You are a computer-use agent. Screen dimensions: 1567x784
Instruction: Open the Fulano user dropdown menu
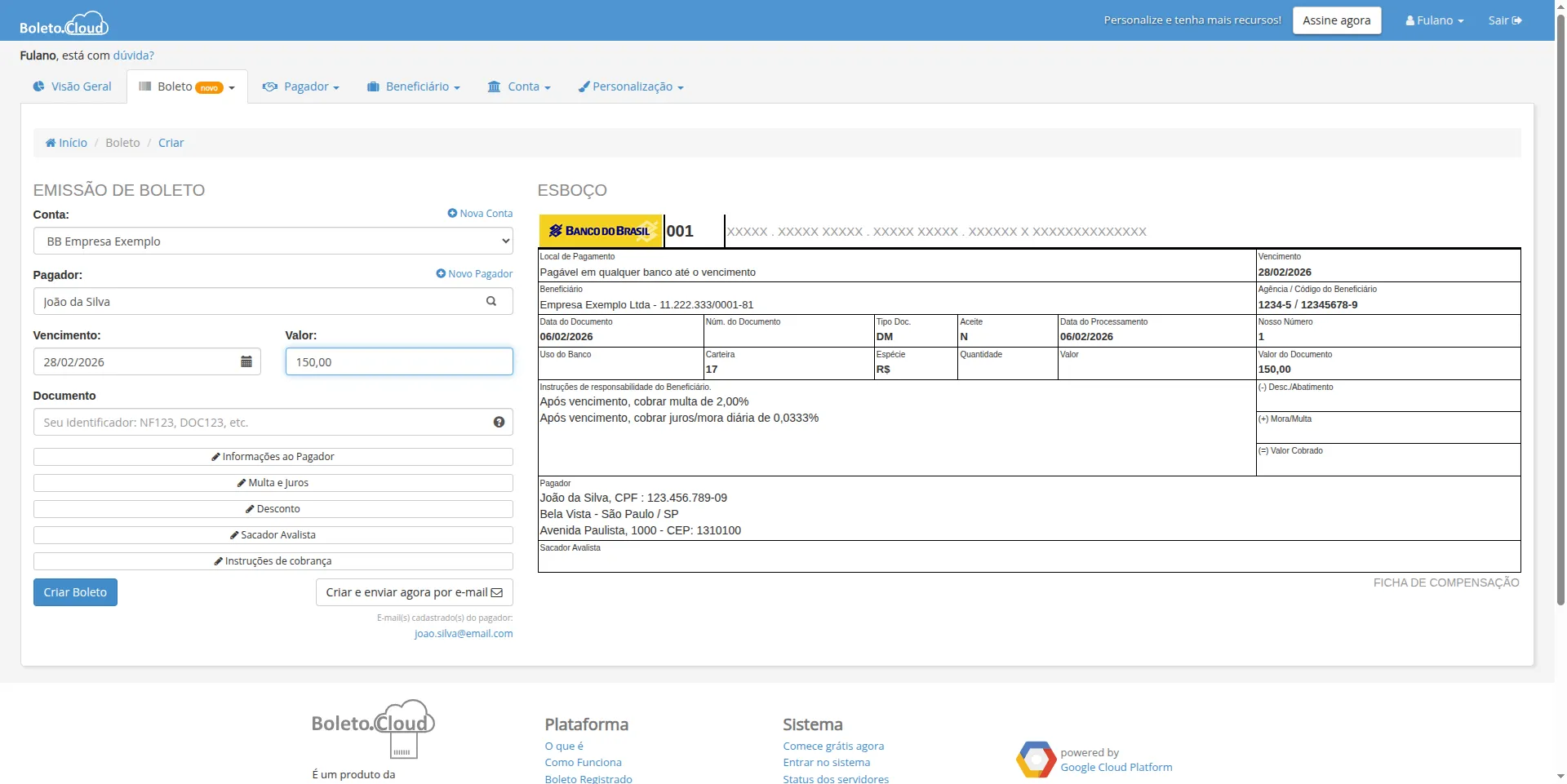pos(1434,20)
